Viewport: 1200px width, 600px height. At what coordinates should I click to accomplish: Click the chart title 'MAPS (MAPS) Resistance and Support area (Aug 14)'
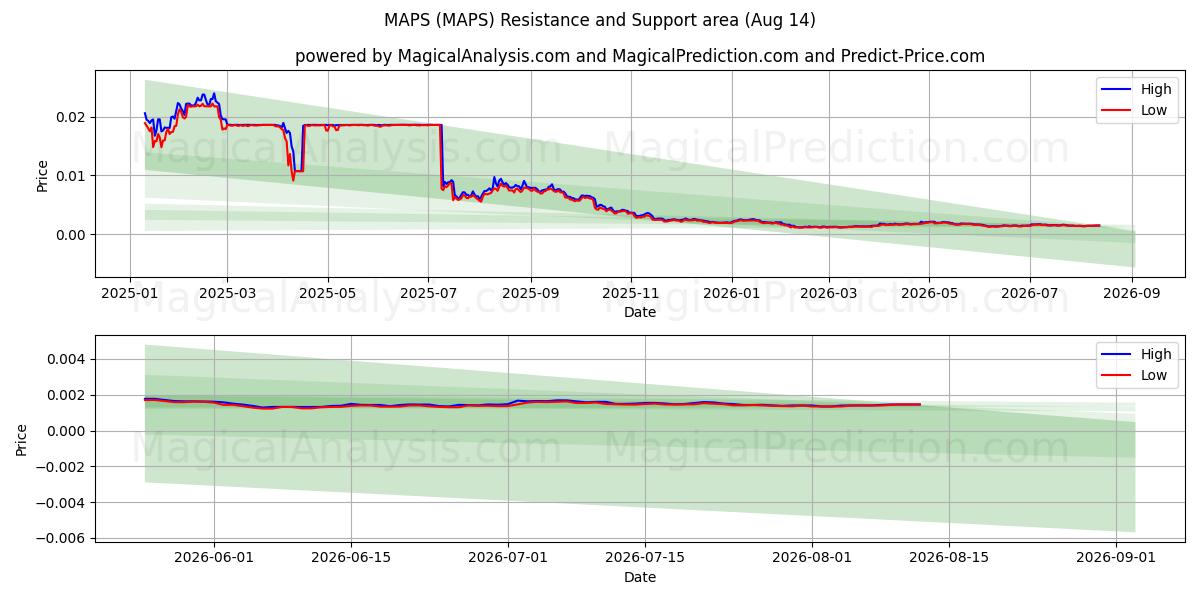(600, 20)
